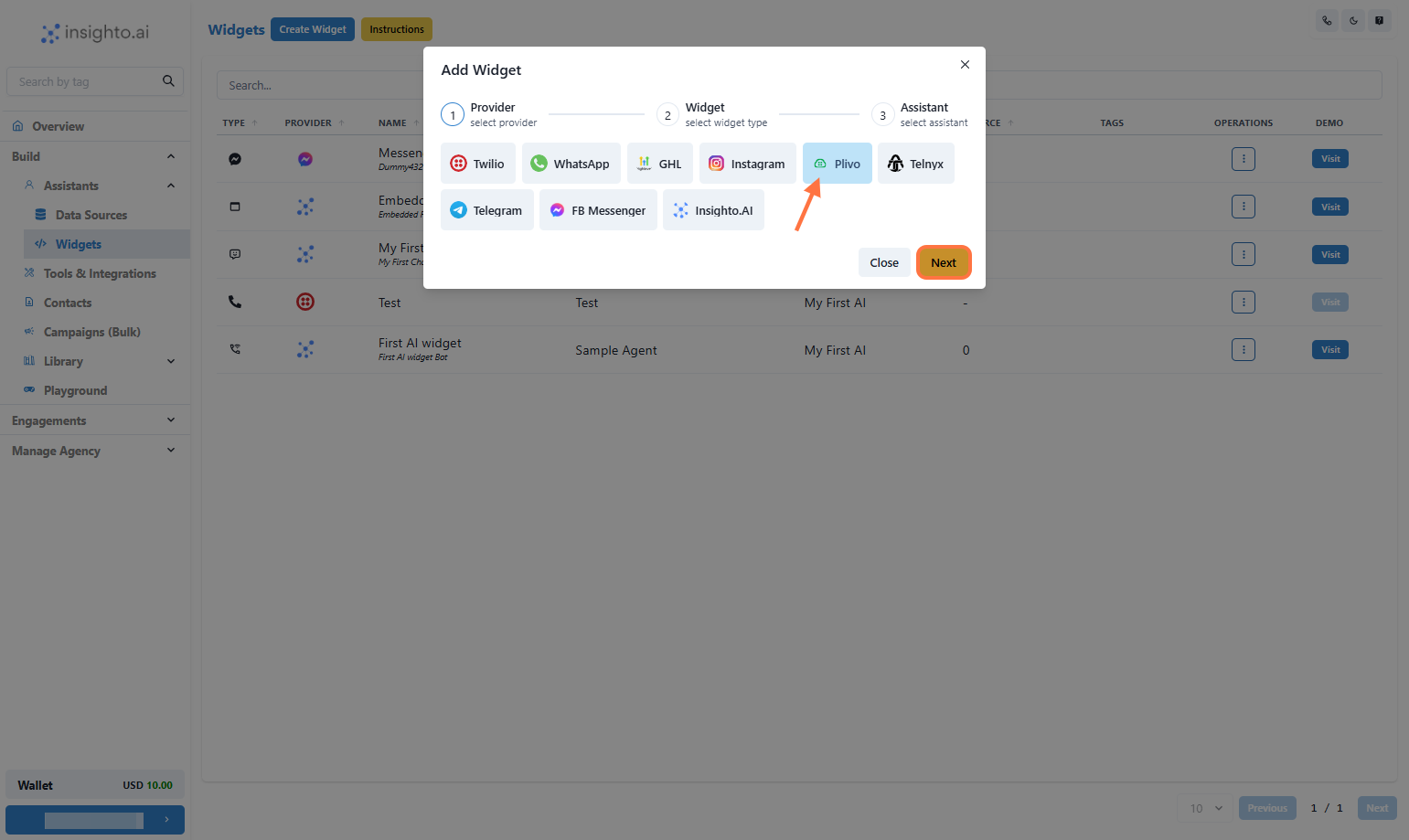Open operations menu for Messenger row

pyautogui.click(x=1244, y=159)
